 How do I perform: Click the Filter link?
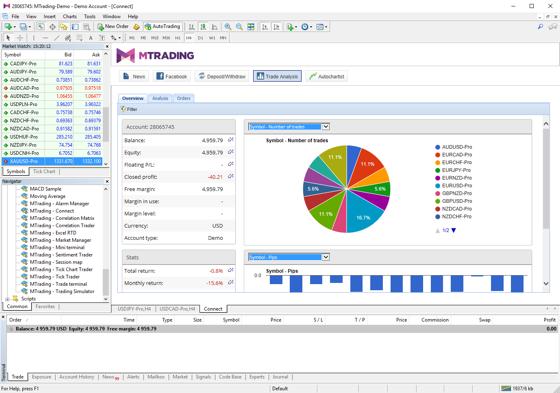click(x=129, y=109)
